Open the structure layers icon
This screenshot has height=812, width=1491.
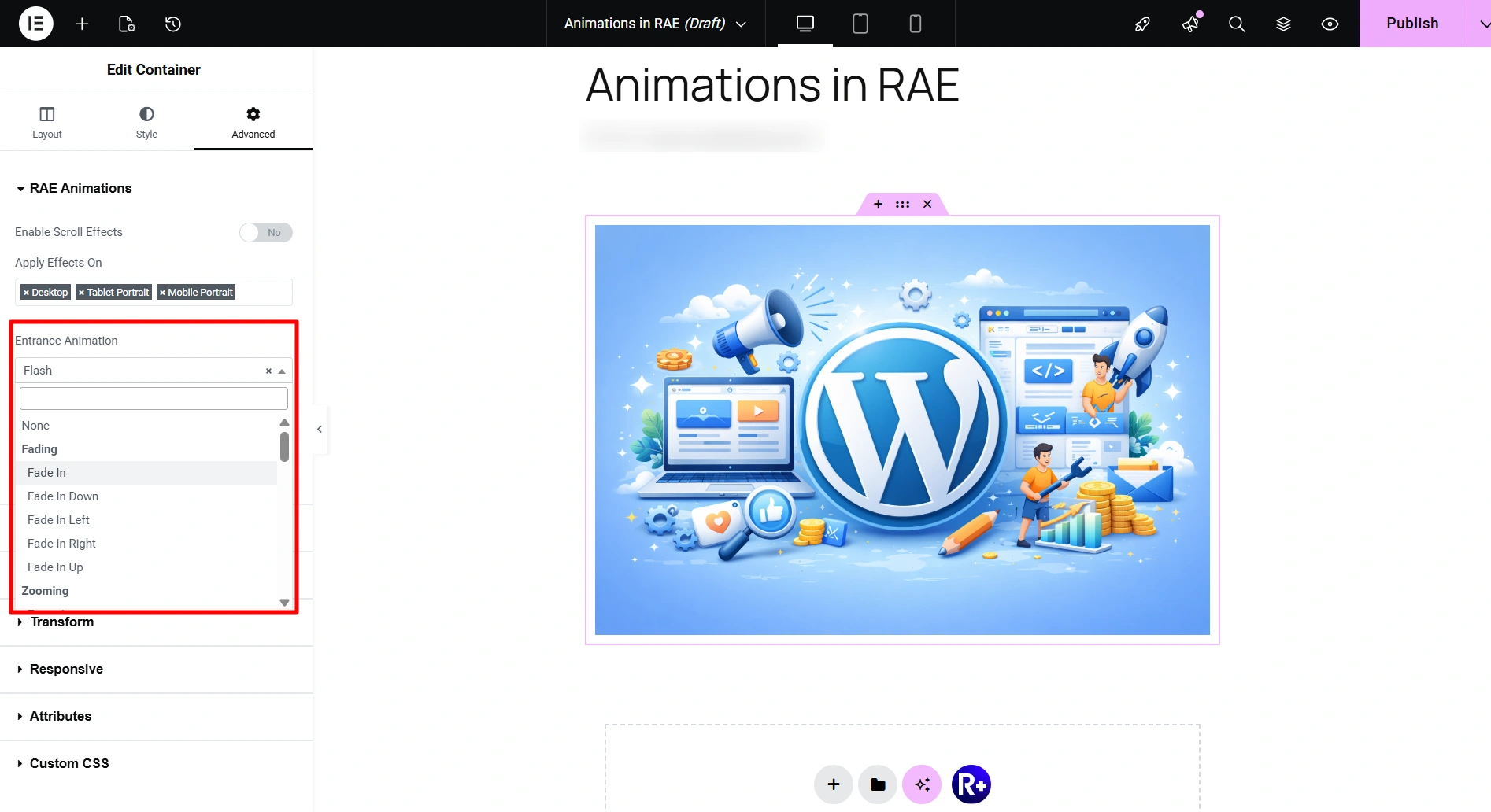(x=1283, y=24)
